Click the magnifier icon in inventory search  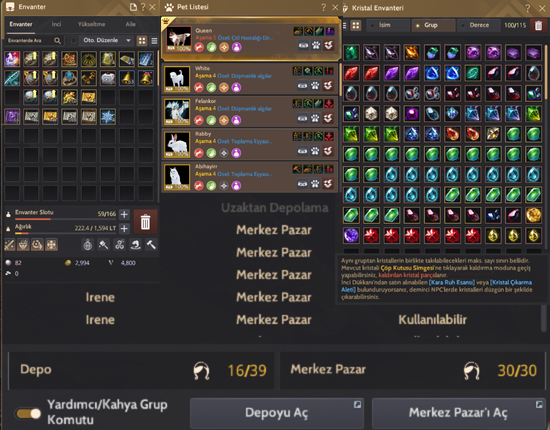[58, 41]
